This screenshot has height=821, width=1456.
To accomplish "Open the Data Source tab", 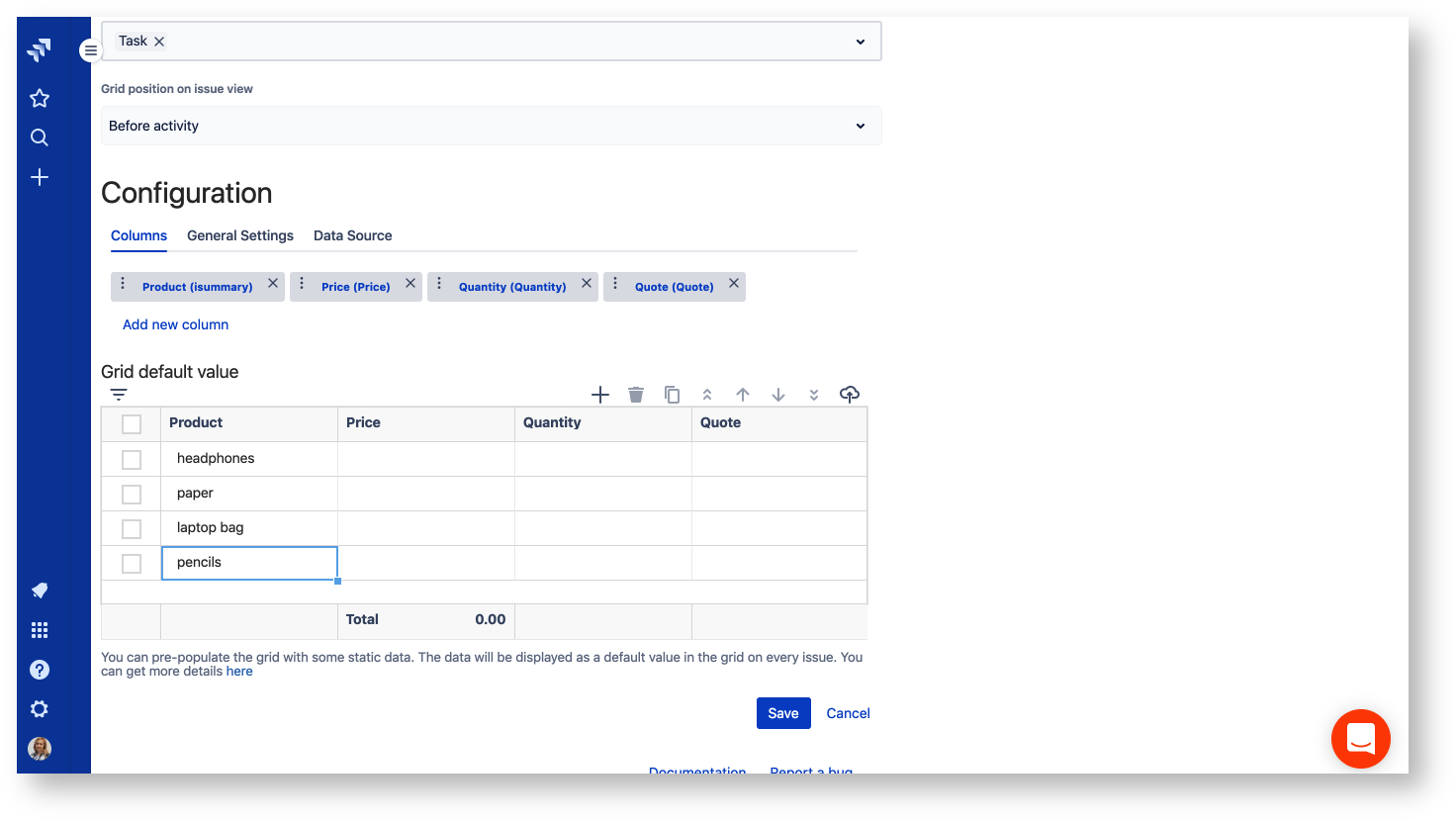I will pos(352,235).
